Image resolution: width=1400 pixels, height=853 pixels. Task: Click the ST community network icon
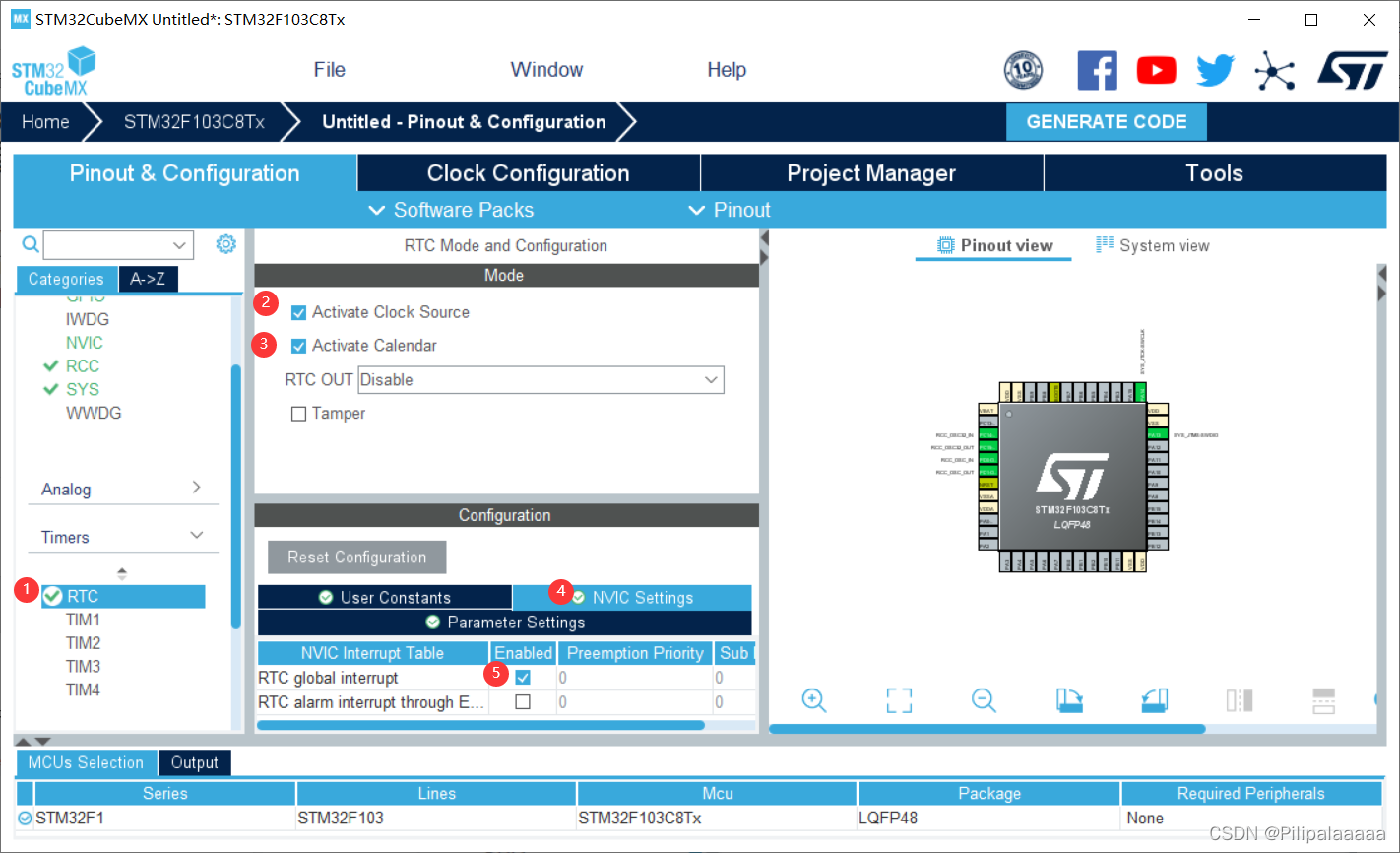point(1275,70)
